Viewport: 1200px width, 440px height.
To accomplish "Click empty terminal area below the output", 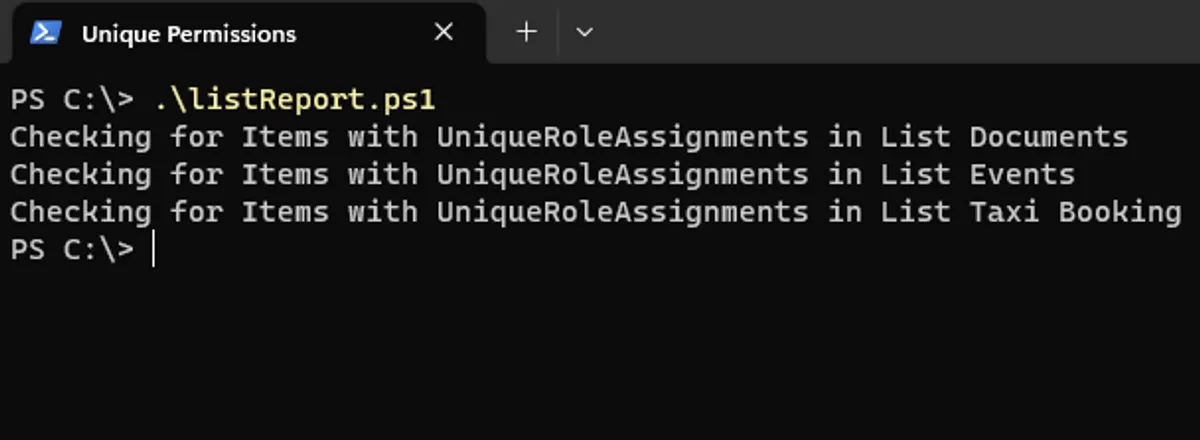I will pyautogui.click(x=600, y=350).
